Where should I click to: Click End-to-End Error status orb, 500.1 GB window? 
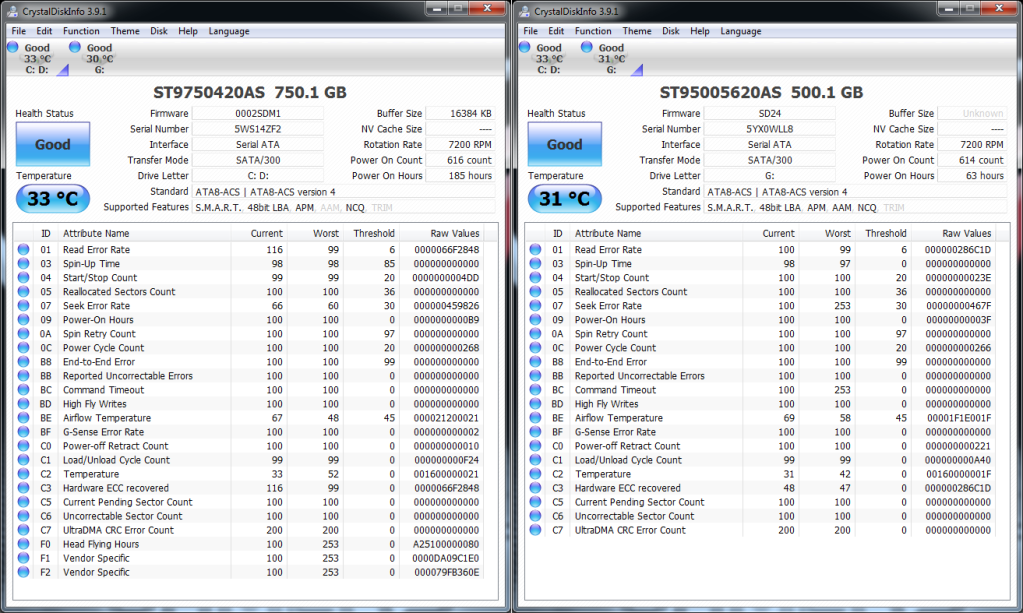536,361
